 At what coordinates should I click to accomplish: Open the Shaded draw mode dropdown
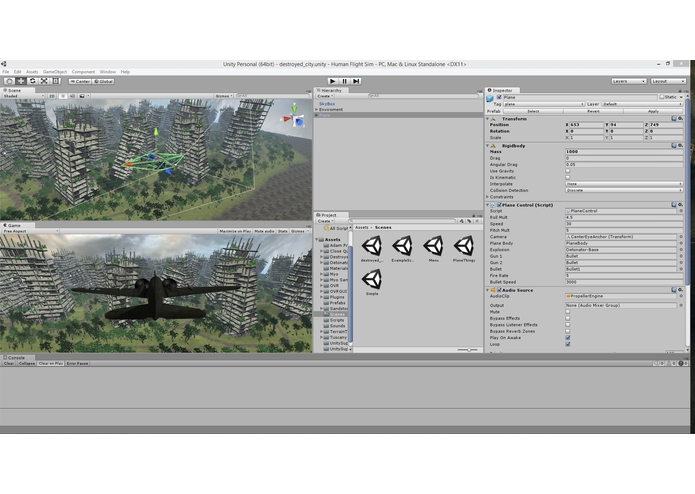24,96
